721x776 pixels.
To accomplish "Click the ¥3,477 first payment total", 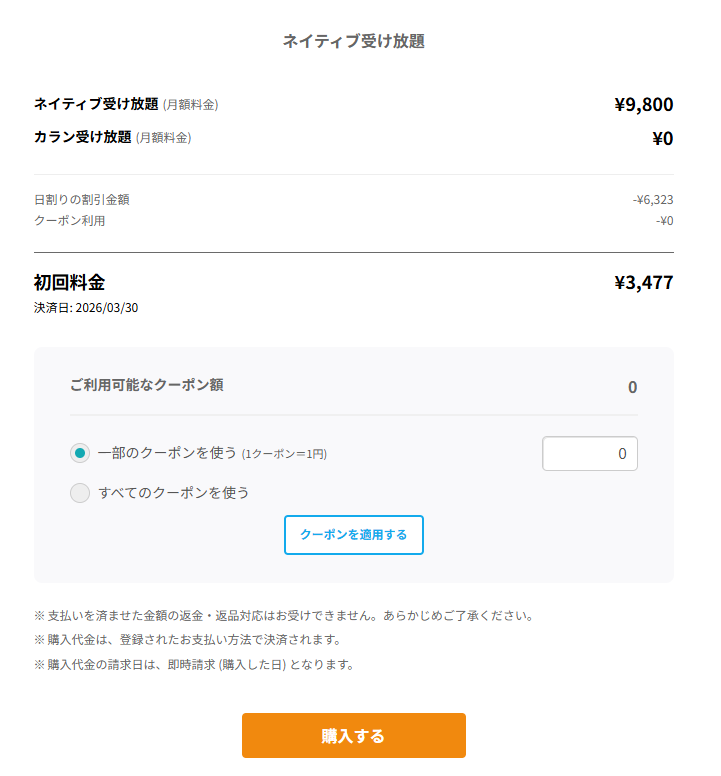I will pos(643,282).
